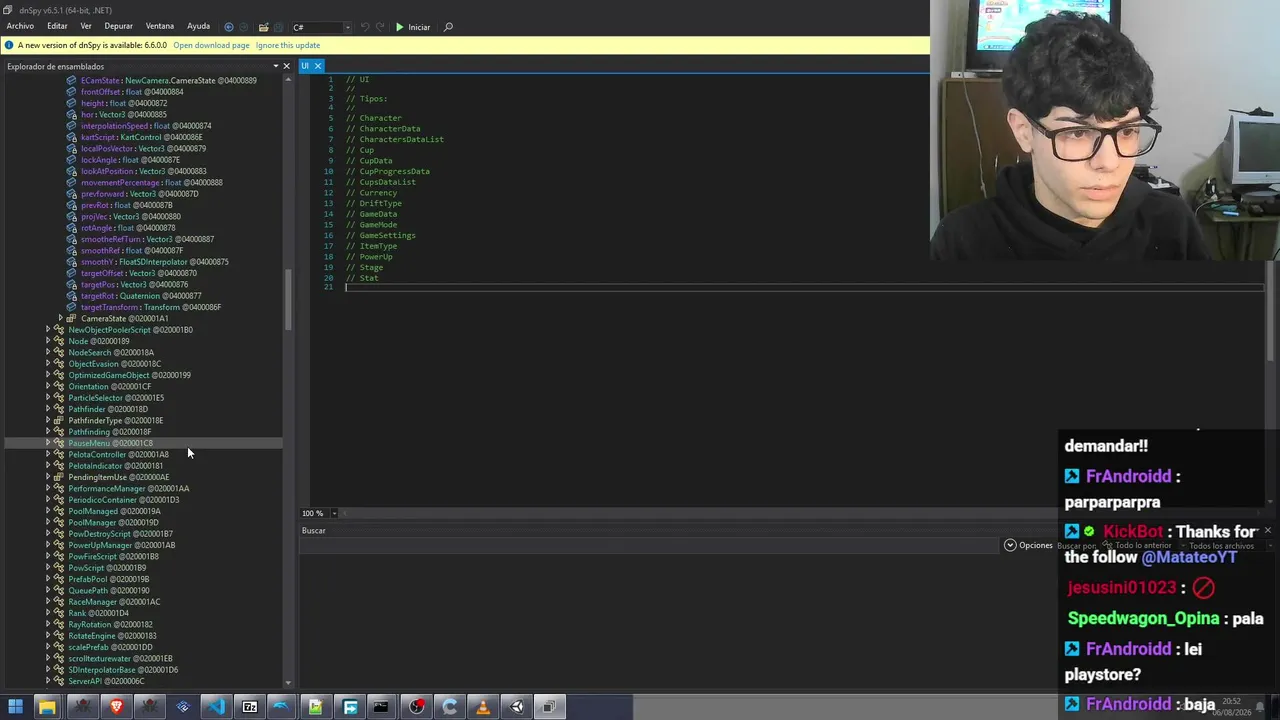Click the "// CharactersDataList" comment line
The image size is (1280, 720).
coord(394,139)
